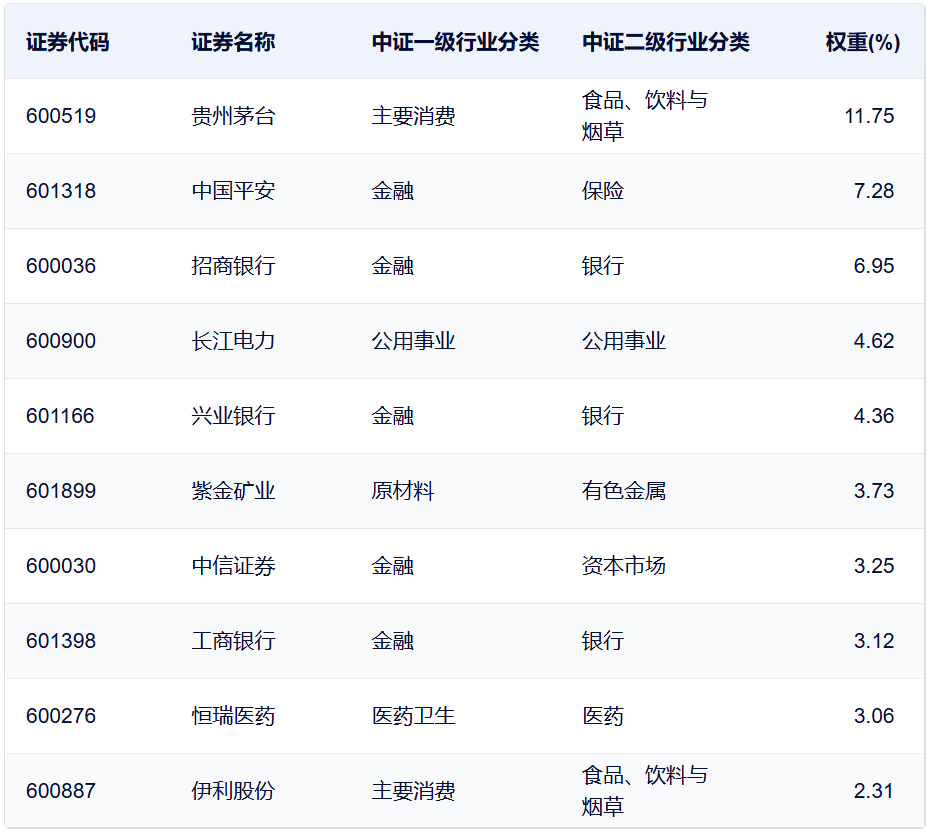Click 主要消费 in the 贵州茅台 row
Image resolution: width=933 pixels, height=834 pixels.
click(x=414, y=116)
